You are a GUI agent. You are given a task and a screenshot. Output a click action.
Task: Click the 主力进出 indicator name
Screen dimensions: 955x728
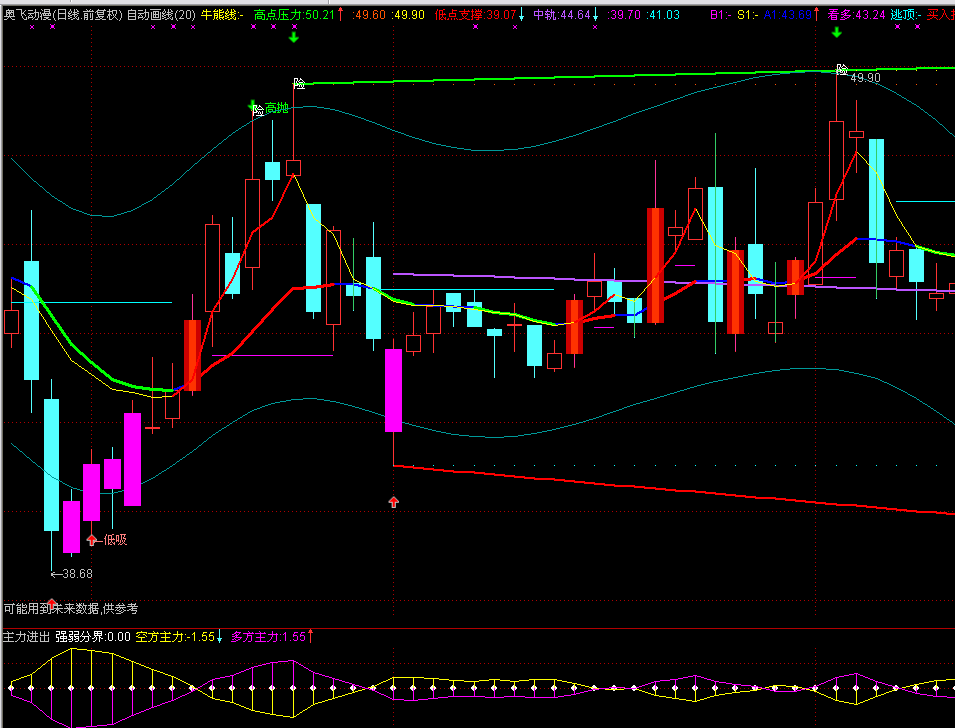click(x=26, y=636)
